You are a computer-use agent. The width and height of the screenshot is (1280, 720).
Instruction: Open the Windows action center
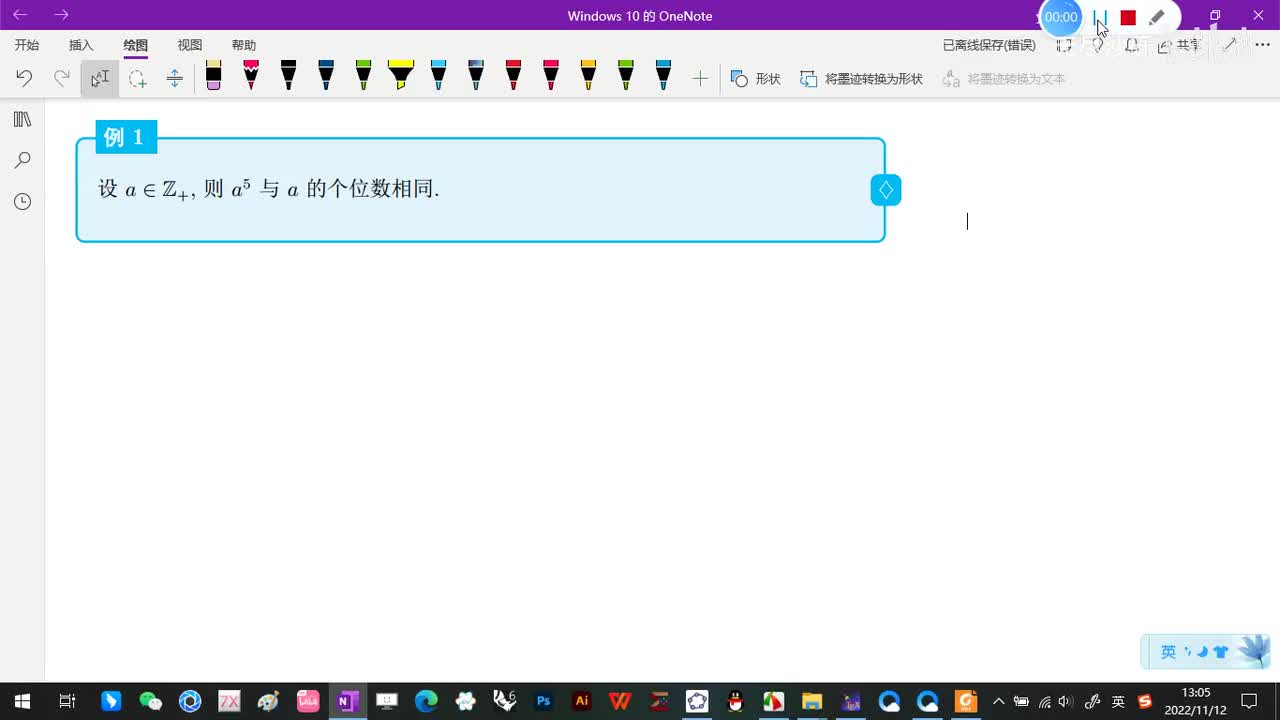(1249, 701)
